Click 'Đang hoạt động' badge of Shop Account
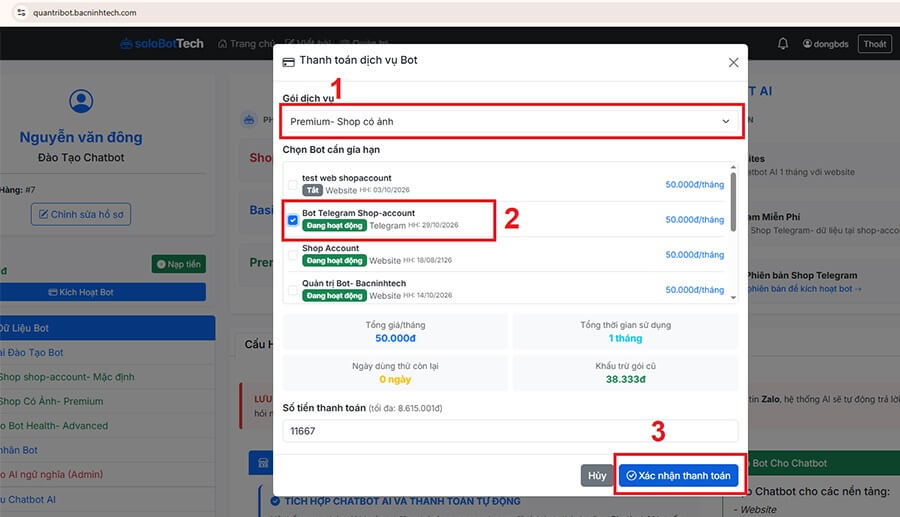 [335, 261]
